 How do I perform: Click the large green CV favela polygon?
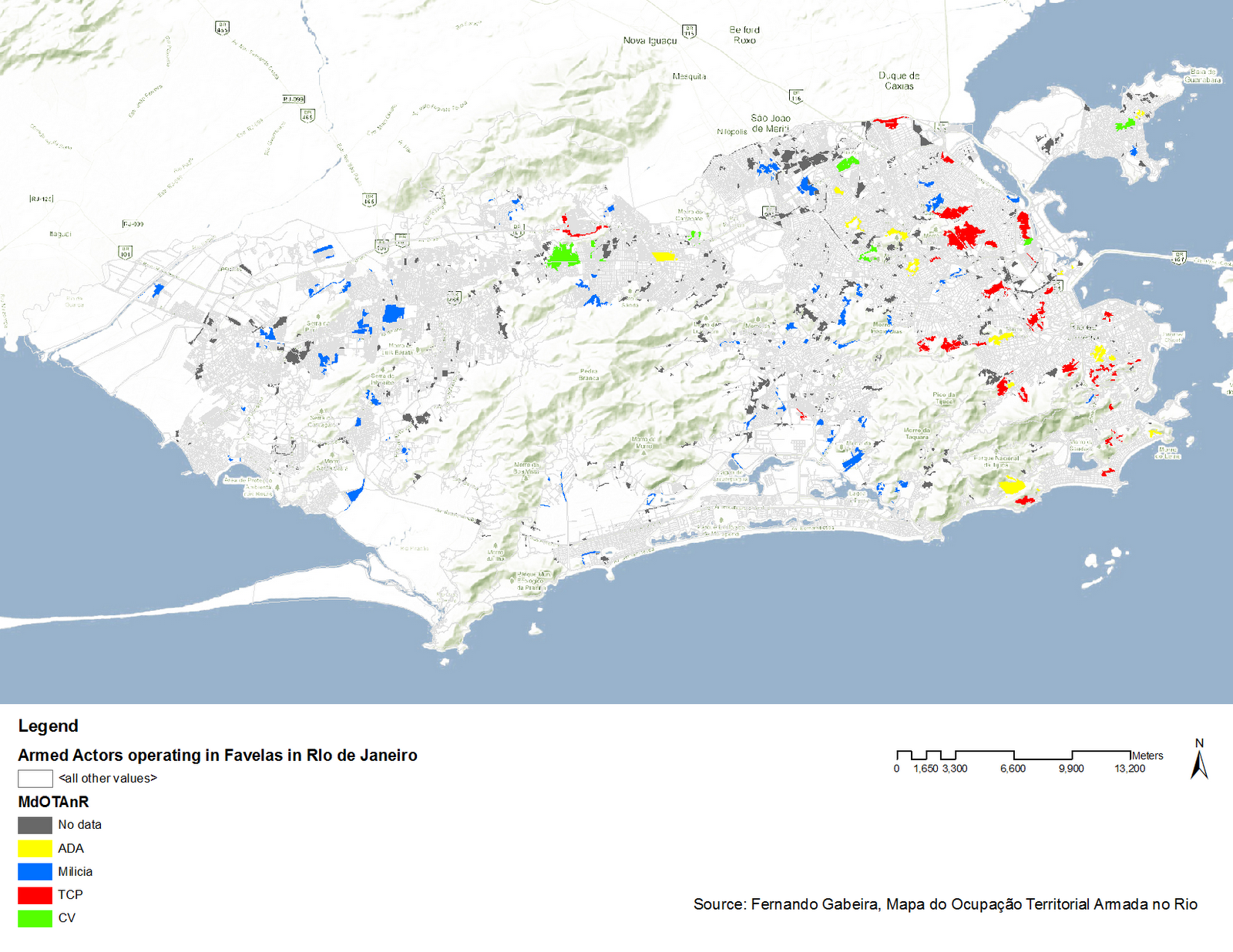pos(563,256)
